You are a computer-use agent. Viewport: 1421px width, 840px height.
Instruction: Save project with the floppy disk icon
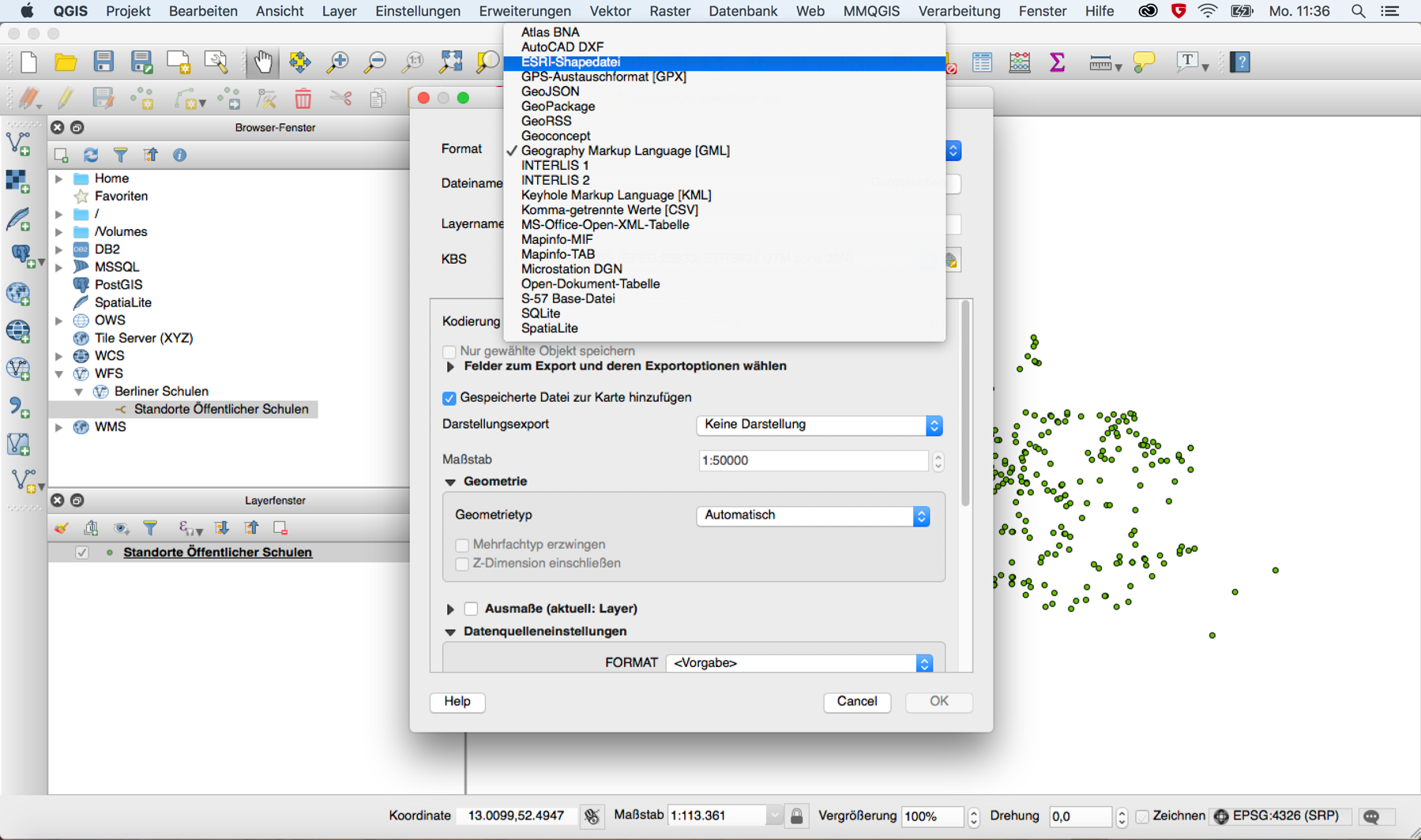point(103,62)
